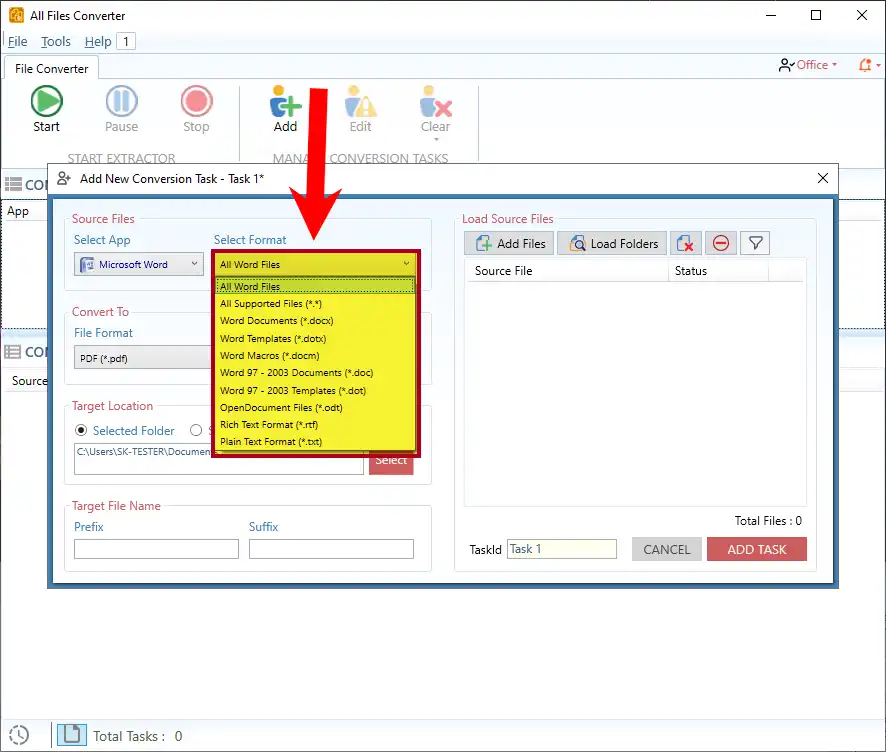Click the Add Files button
The width and height of the screenshot is (886, 752).
510,244
